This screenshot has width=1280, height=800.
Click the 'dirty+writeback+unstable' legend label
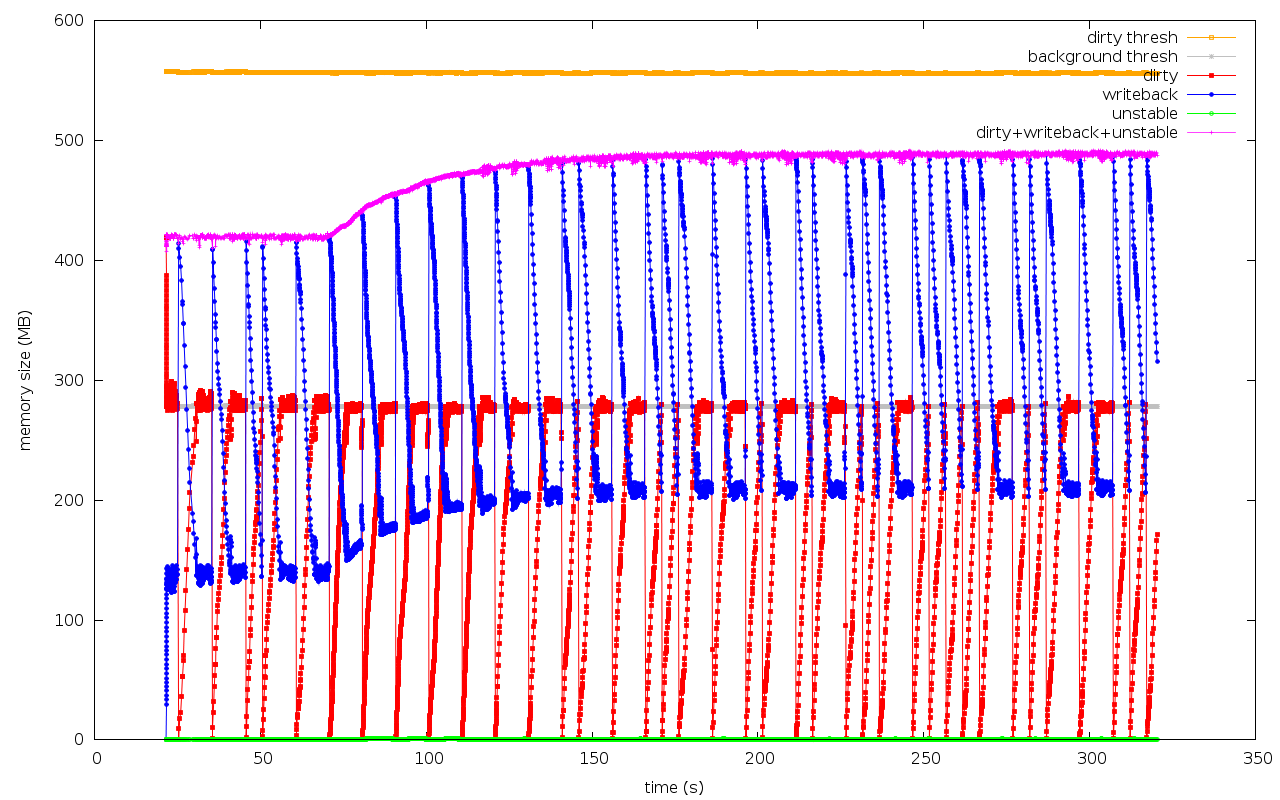(x=1077, y=133)
